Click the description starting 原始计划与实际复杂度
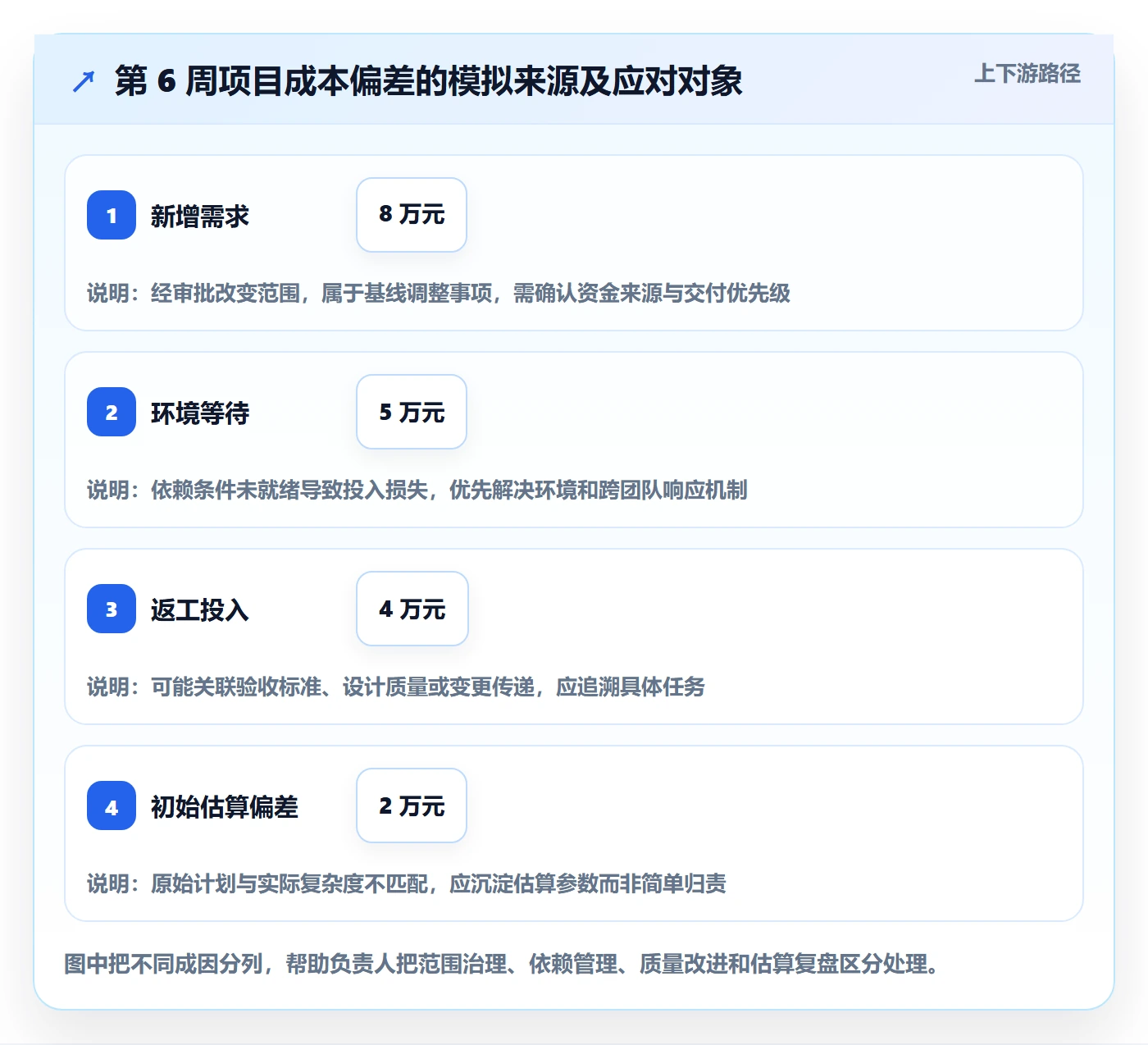The height and width of the screenshot is (1045, 1148). click(x=407, y=884)
